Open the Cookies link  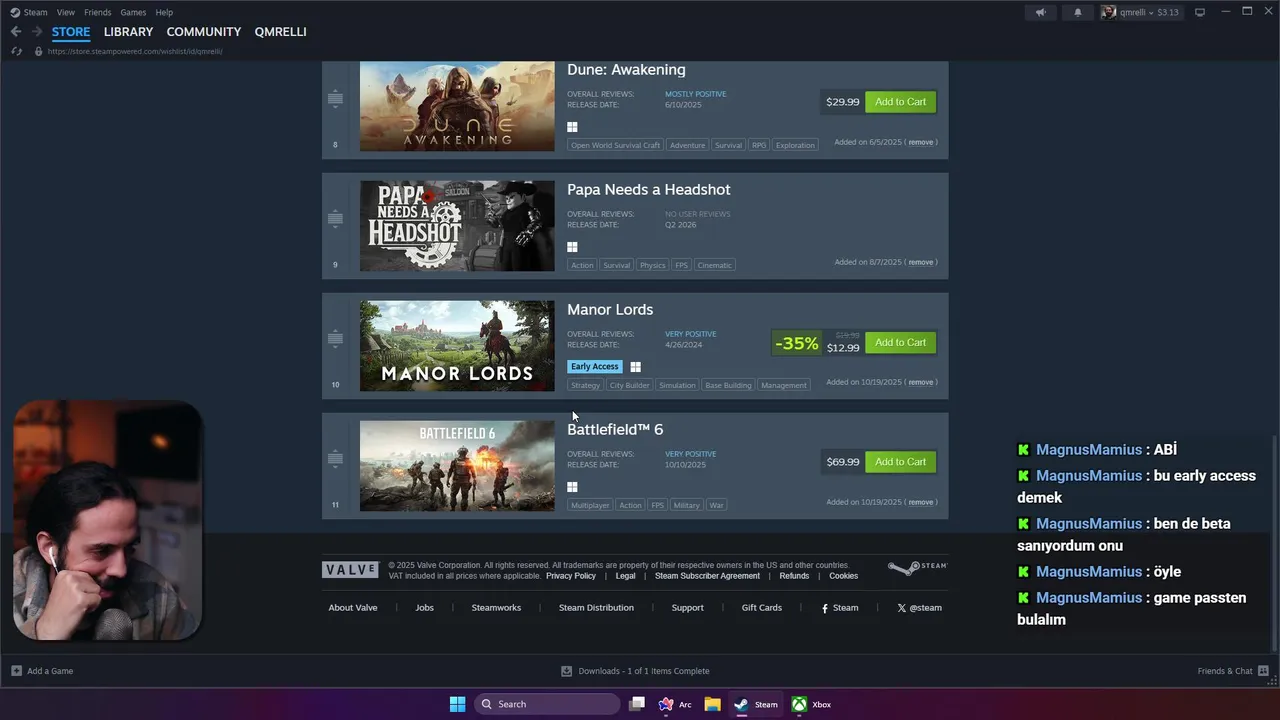[x=843, y=576]
